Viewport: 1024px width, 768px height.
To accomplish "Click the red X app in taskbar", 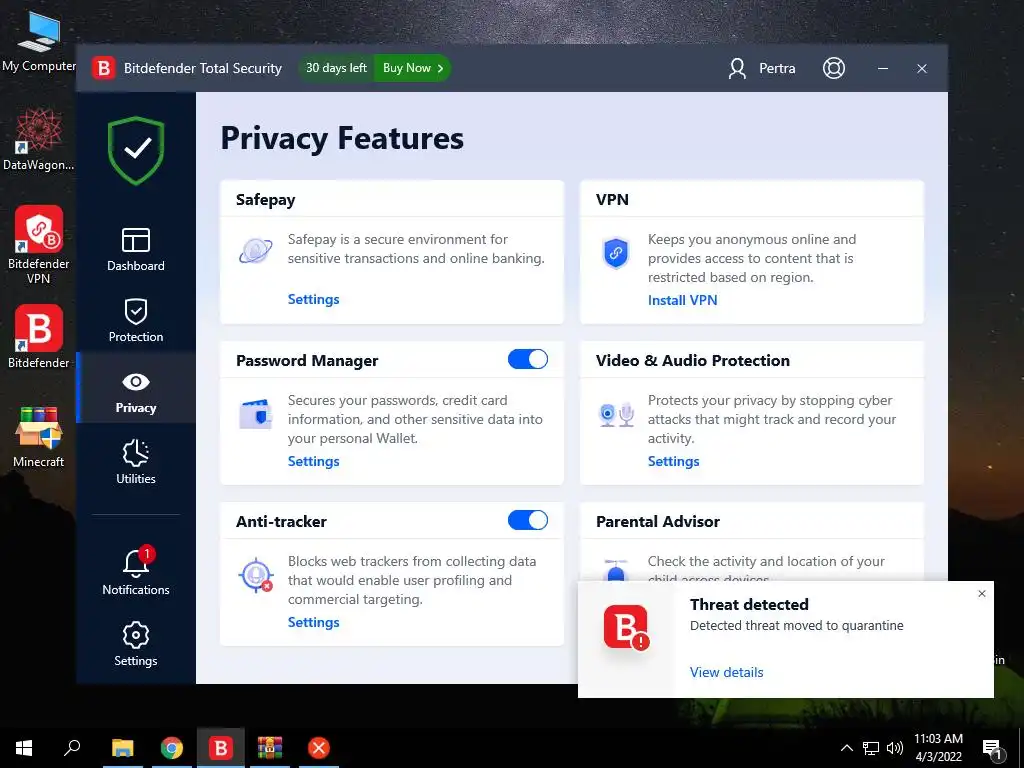I will [319, 748].
